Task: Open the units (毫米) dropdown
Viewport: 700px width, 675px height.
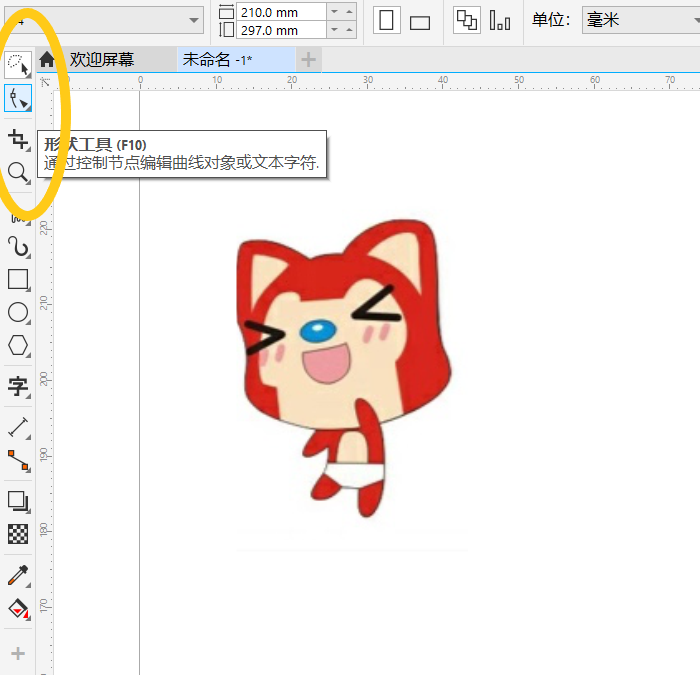Action: click(640, 21)
